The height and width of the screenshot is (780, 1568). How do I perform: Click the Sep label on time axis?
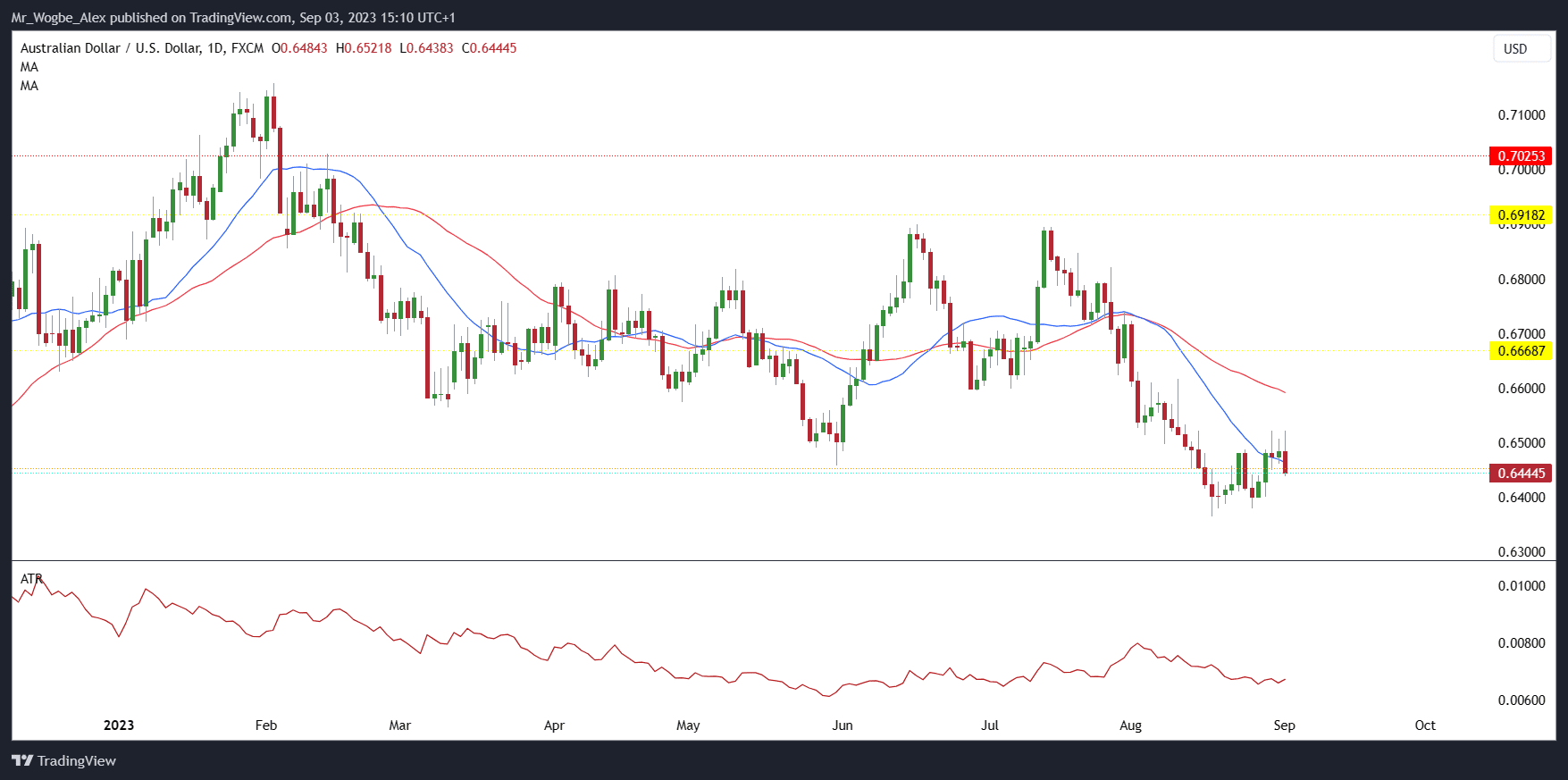pyautogui.click(x=1285, y=725)
